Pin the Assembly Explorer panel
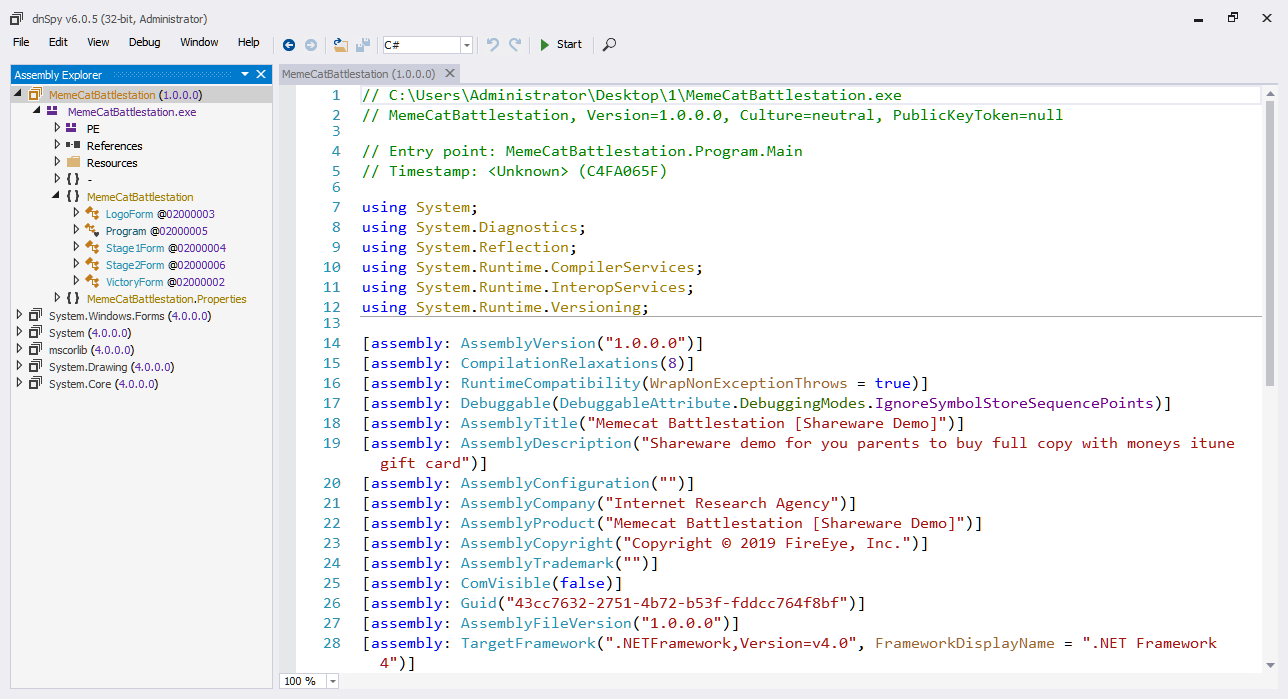The image size is (1288, 699). [x=243, y=74]
